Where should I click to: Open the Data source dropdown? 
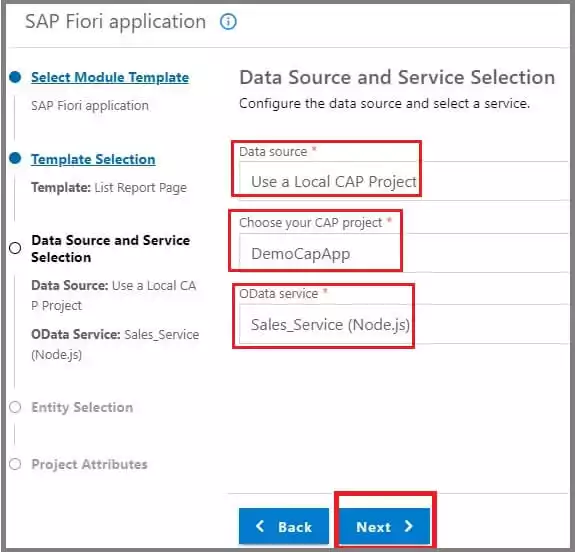pyautogui.click(x=403, y=181)
